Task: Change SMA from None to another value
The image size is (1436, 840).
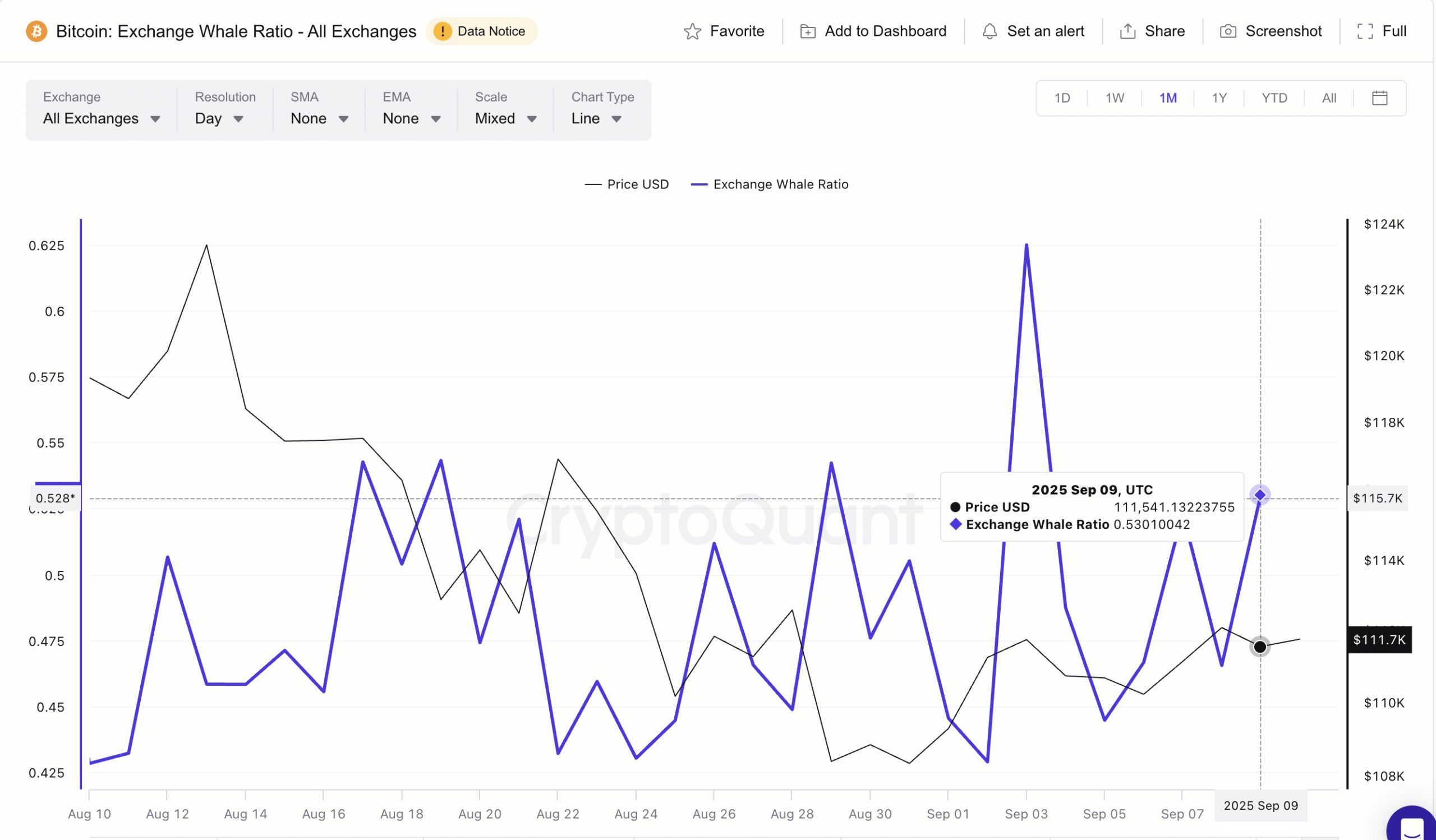Action: click(318, 118)
